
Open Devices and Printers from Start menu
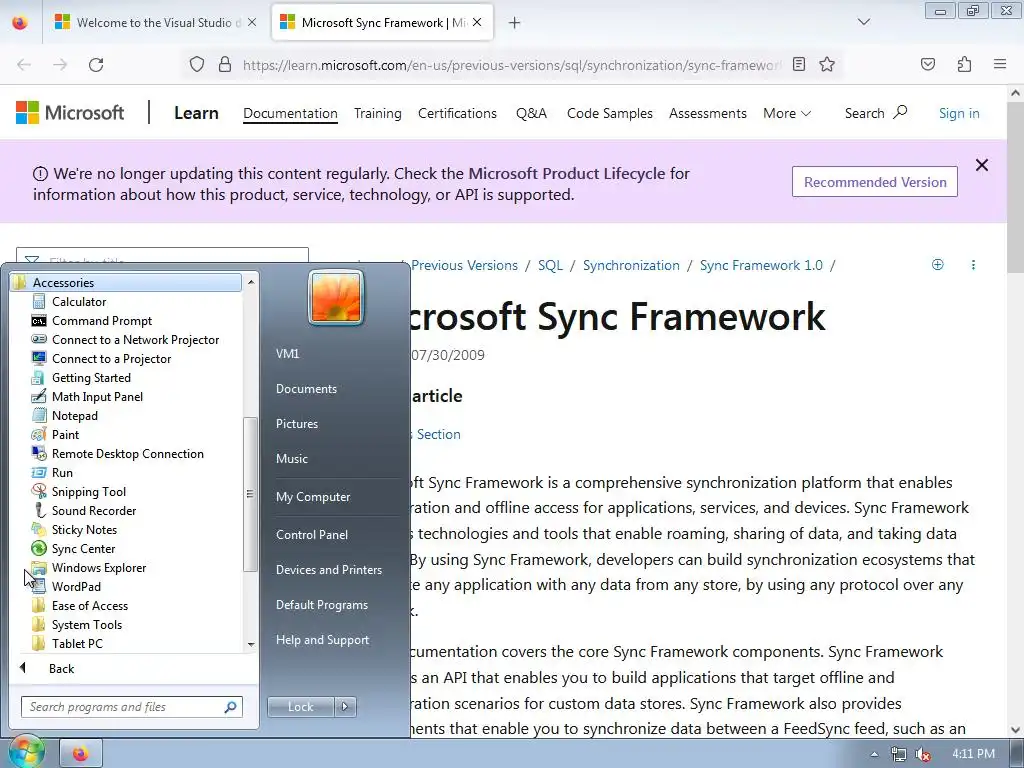(328, 569)
